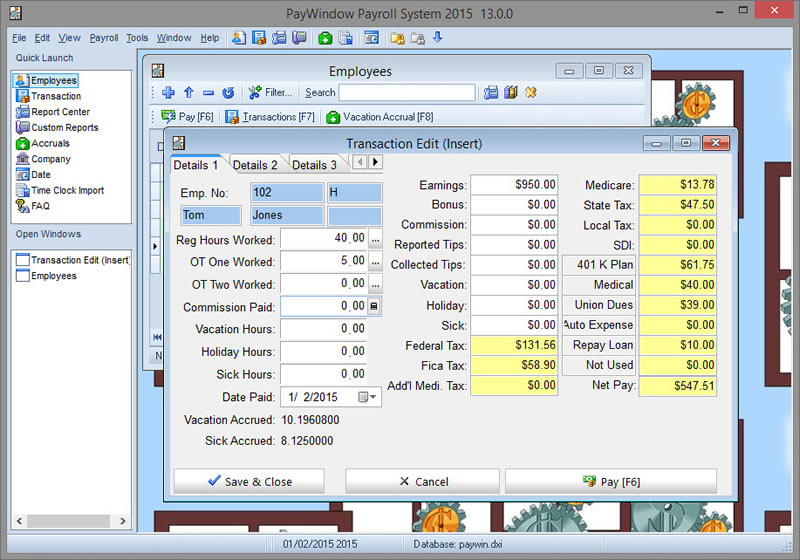Viewport: 800px width, 560px height.
Task: Click Vacation Accrual [F8] toolbar button
Action: [380, 117]
